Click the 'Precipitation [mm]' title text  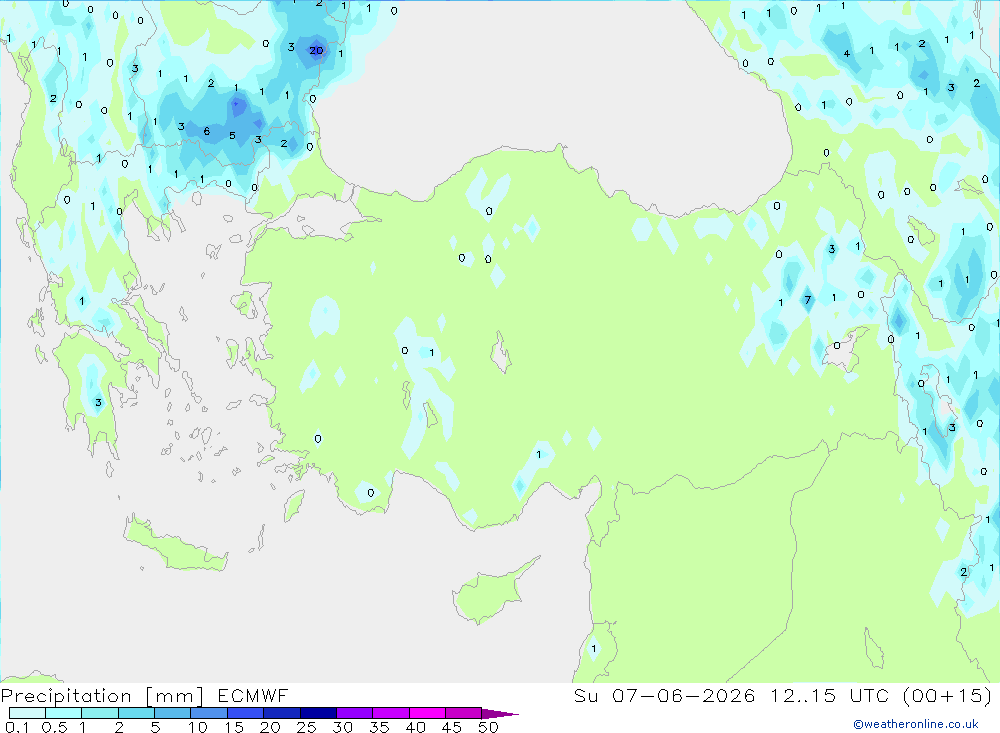[x=102, y=696]
